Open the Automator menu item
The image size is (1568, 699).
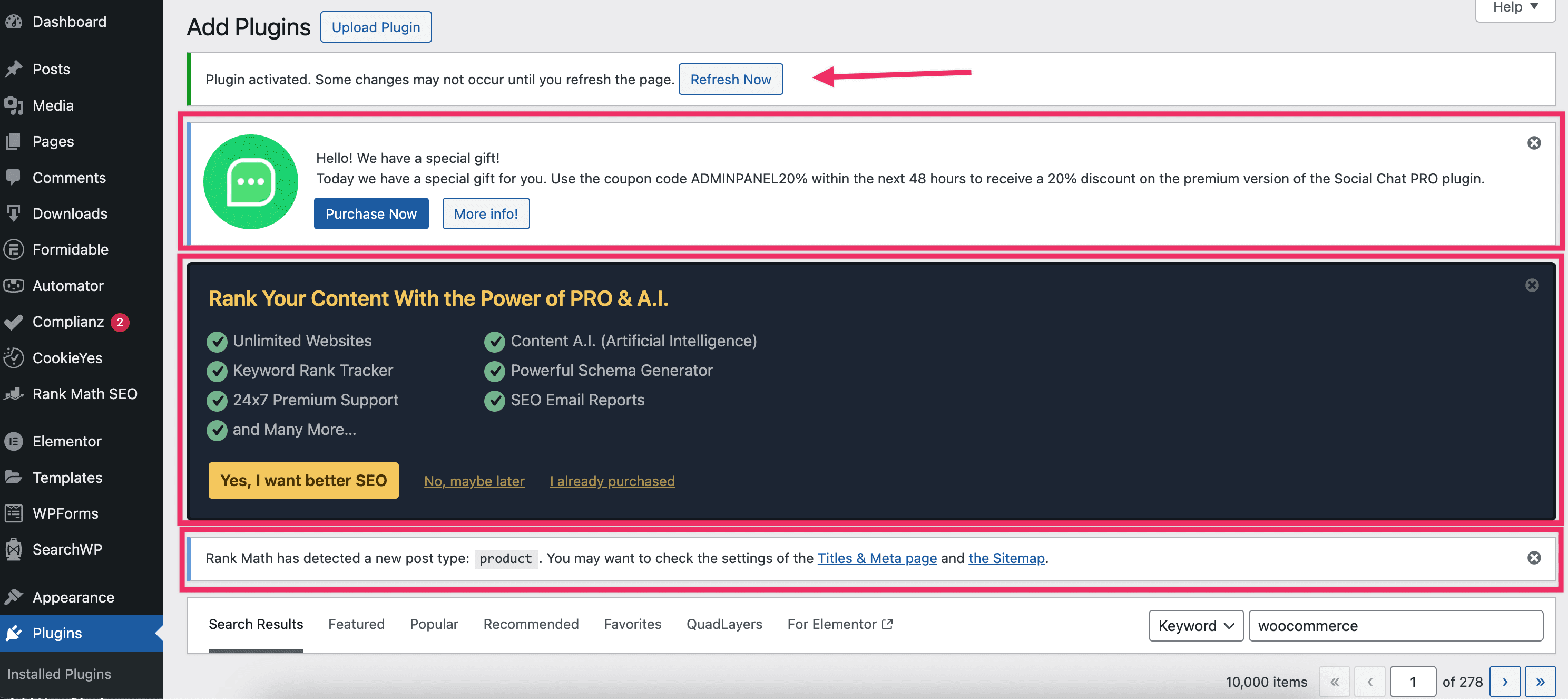(x=68, y=286)
